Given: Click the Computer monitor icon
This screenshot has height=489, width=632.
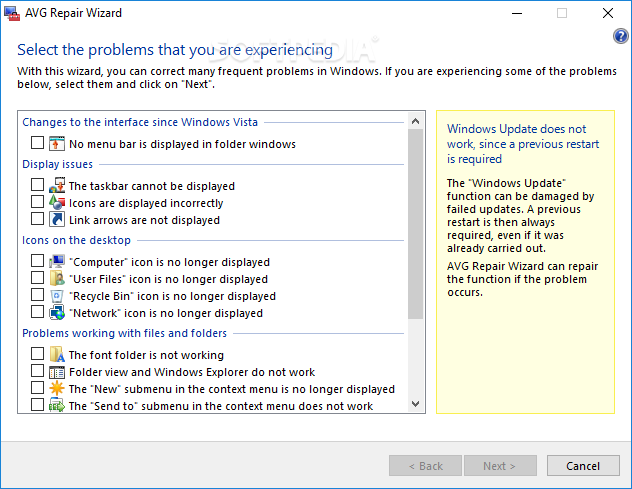Looking at the screenshot, I should (x=57, y=261).
